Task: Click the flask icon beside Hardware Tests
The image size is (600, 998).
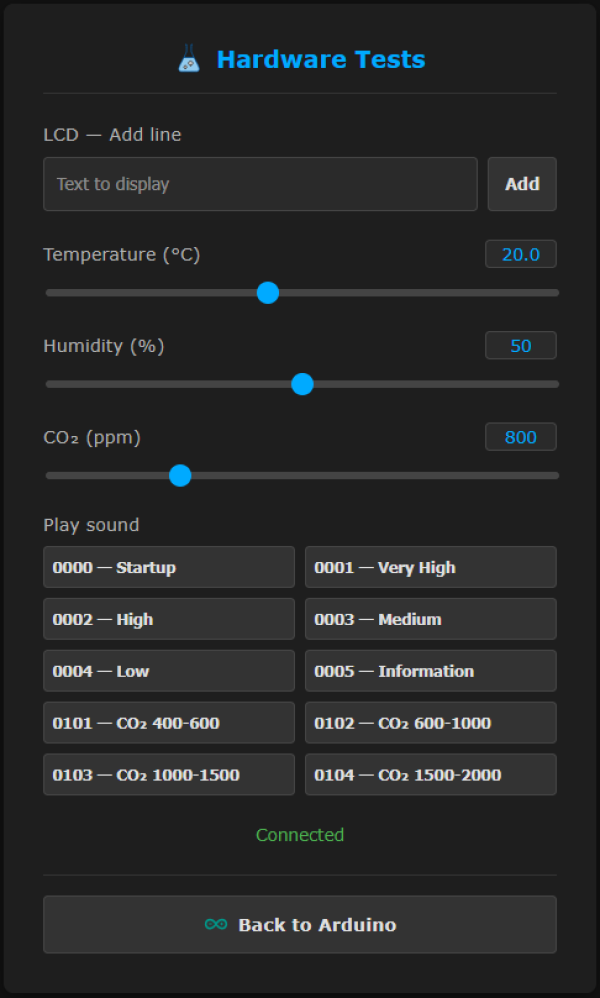Action: (189, 60)
